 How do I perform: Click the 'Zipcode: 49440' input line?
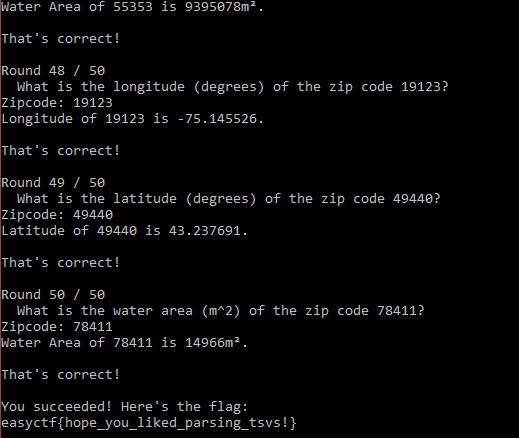(57, 215)
